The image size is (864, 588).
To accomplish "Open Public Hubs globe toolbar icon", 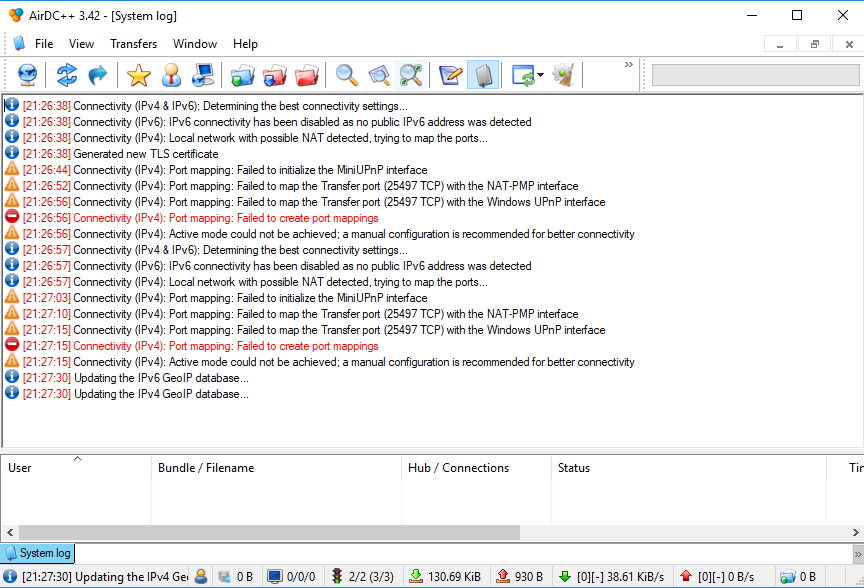I will click(x=28, y=74).
